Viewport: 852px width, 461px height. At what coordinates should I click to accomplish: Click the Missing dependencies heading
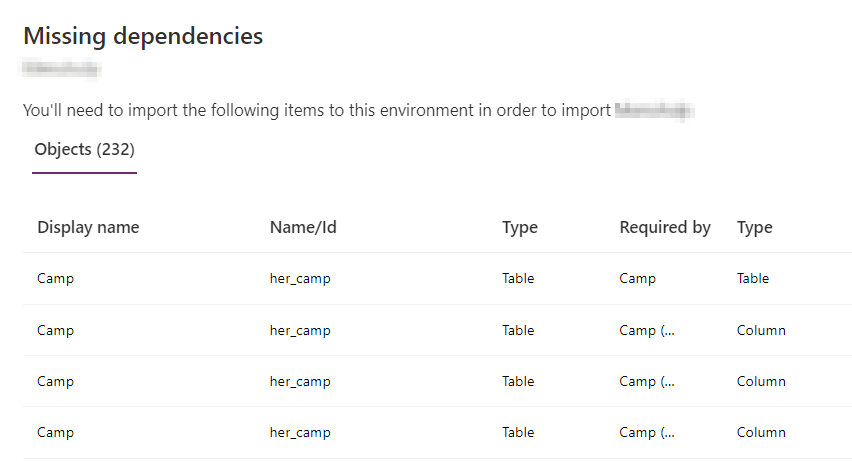point(143,37)
